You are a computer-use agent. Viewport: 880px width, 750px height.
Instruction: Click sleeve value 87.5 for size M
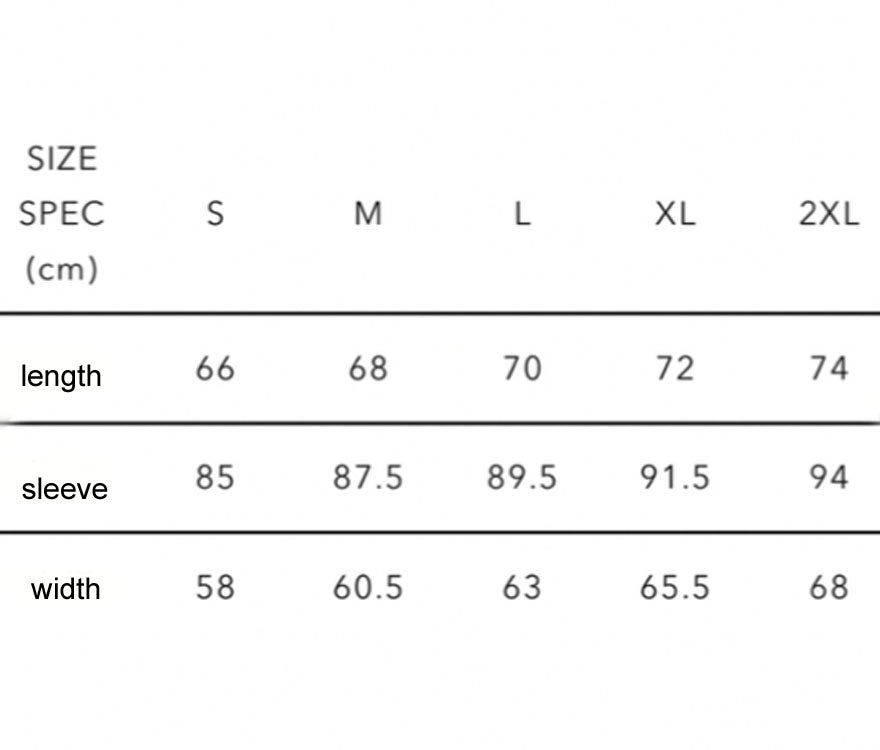(x=368, y=478)
